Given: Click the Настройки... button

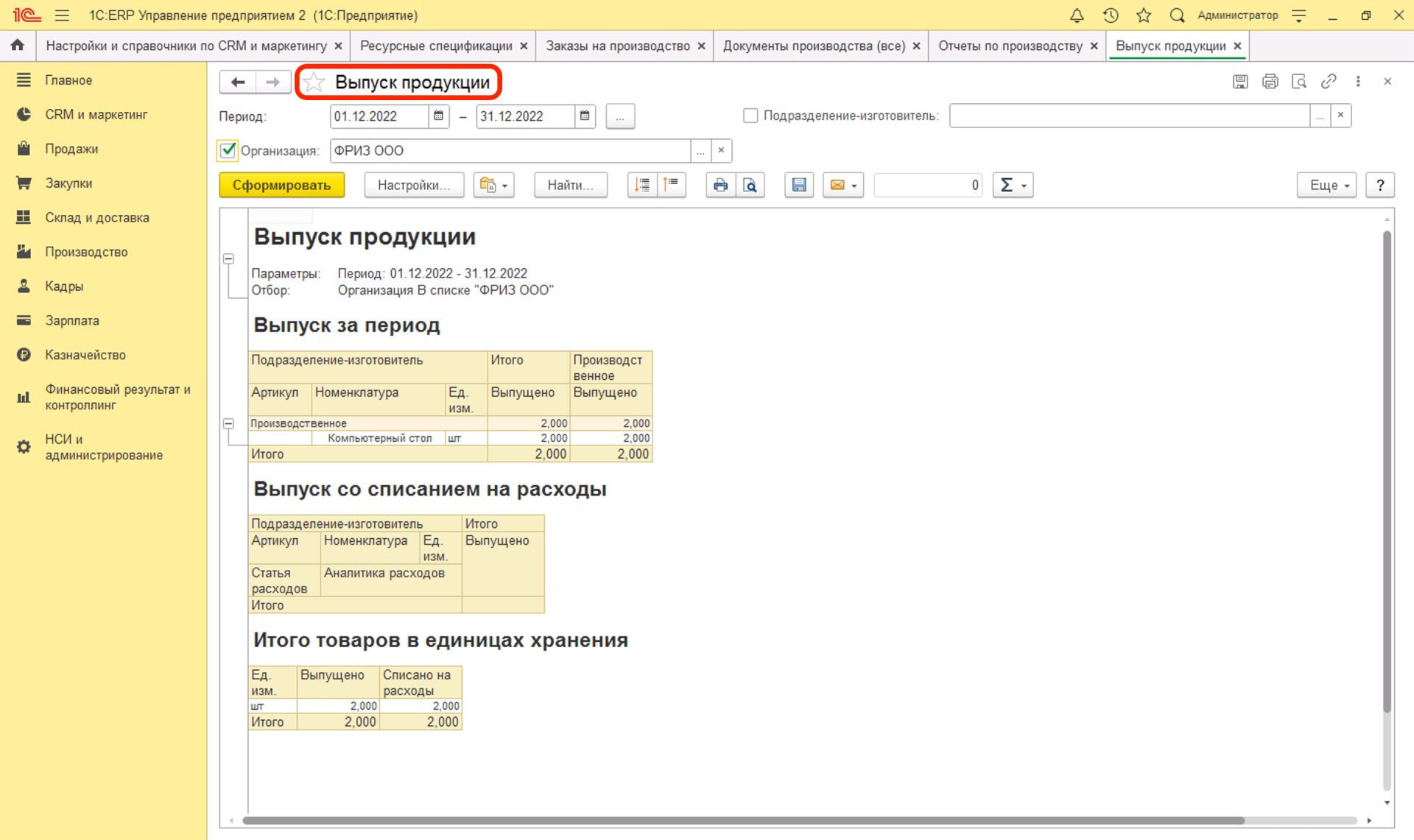Looking at the screenshot, I should coord(413,185).
